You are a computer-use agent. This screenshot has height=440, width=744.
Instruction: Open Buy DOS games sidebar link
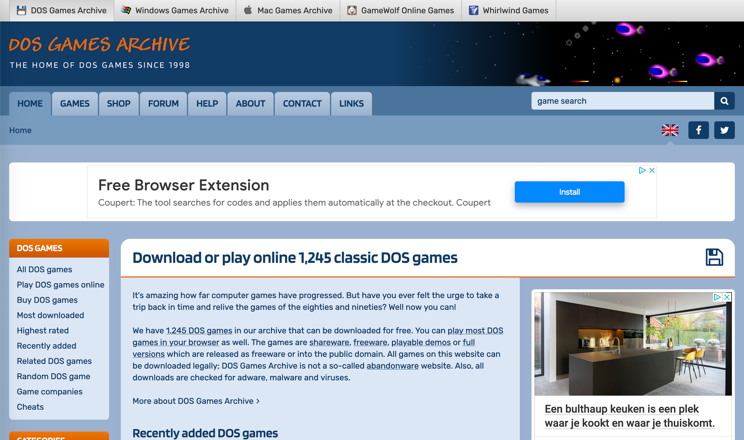click(x=47, y=300)
